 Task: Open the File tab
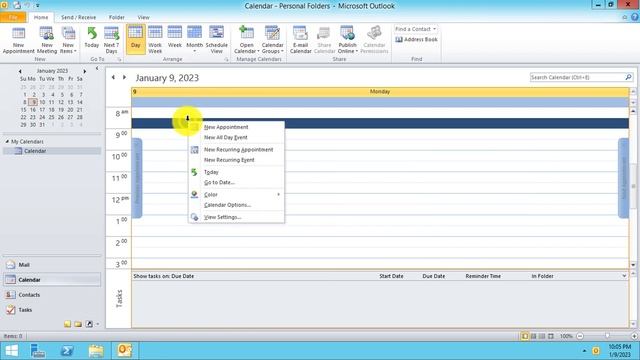click(13, 17)
